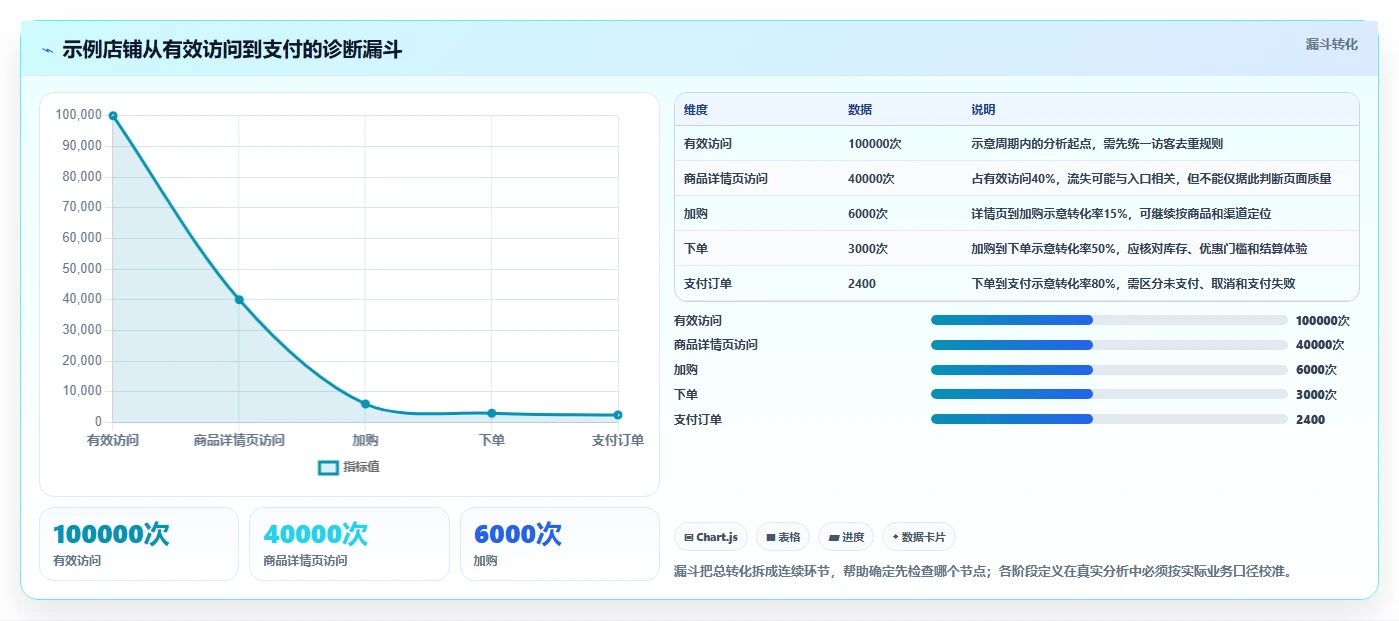1399x621 pixels.
Task: Click the 漏斗转化 label in the header
Action: click(x=1332, y=45)
